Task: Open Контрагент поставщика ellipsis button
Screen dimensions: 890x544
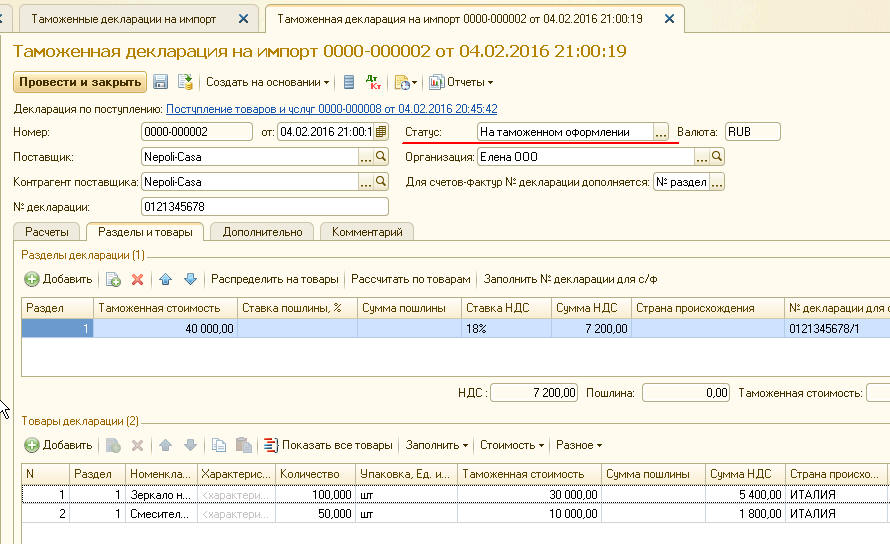Action: [x=366, y=182]
